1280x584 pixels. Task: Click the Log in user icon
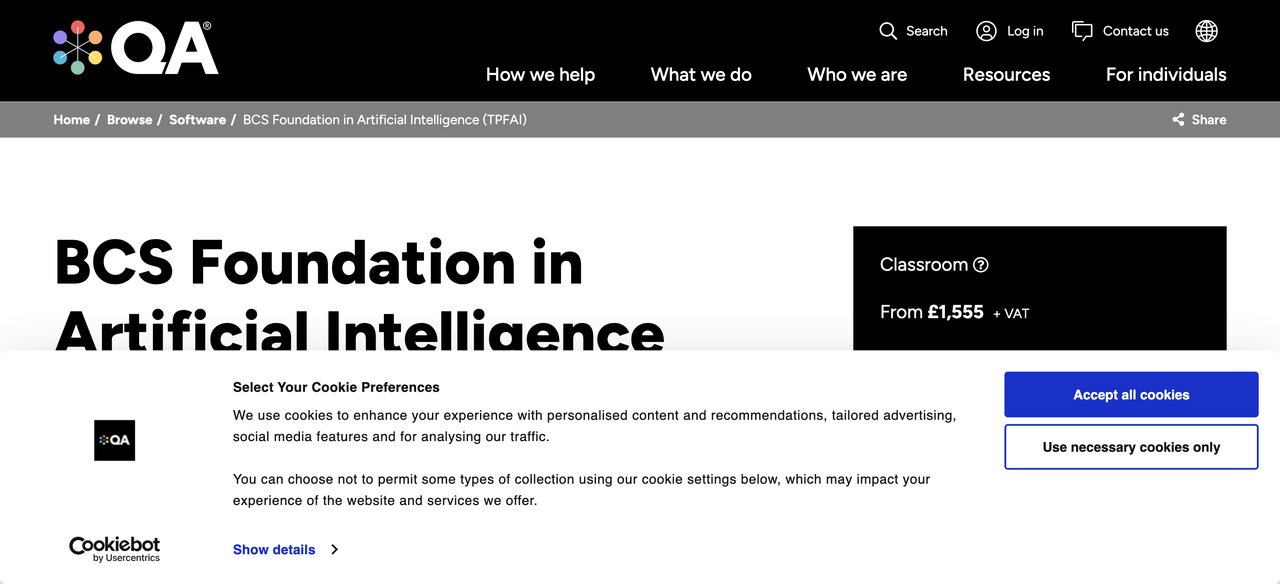point(986,31)
